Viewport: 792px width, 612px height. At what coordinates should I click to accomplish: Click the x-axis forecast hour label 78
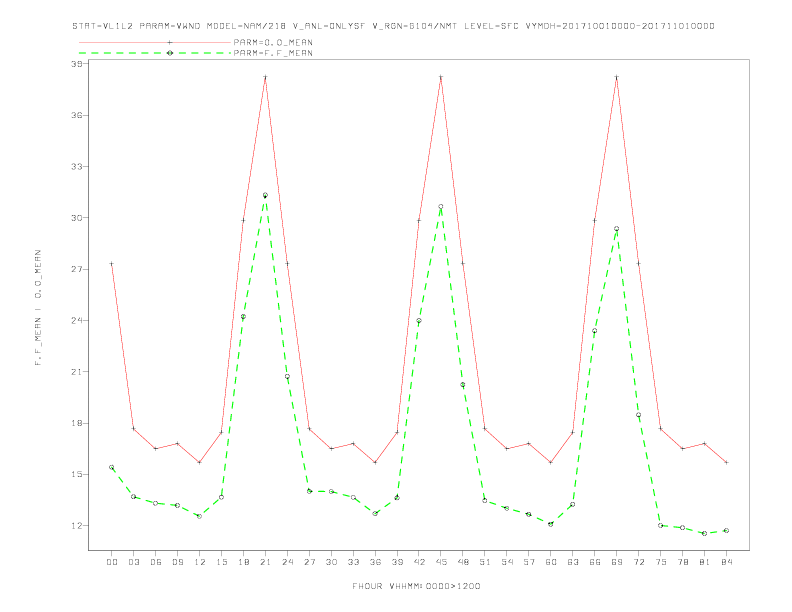(682, 562)
